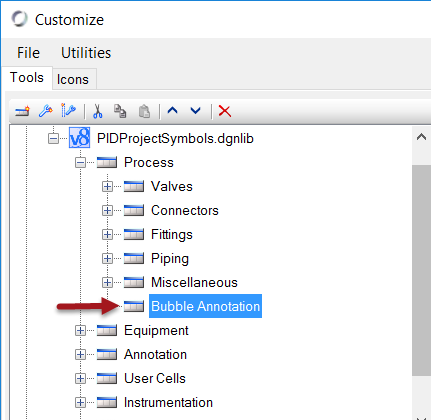The height and width of the screenshot is (420, 431).
Task: Copy the selected item with copy icon
Action: coord(120,111)
